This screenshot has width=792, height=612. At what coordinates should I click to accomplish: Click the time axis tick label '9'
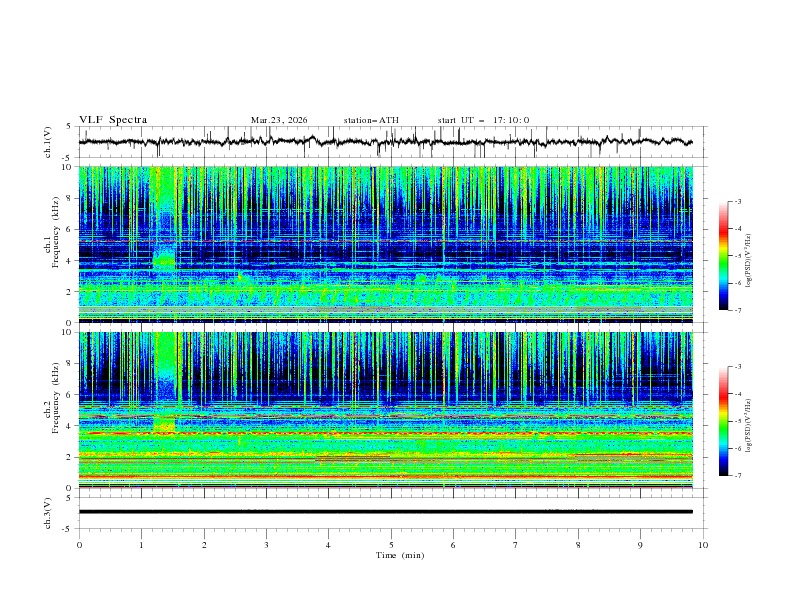coord(640,545)
